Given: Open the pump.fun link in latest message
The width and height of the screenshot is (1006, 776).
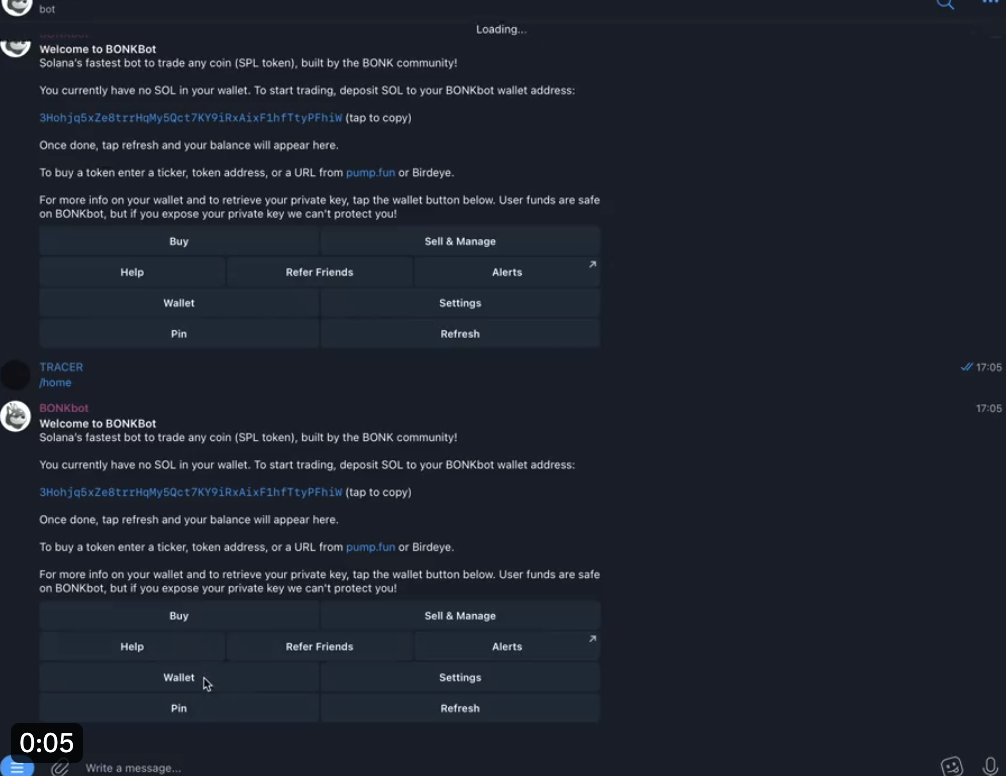Looking at the screenshot, I should (370, 547).
